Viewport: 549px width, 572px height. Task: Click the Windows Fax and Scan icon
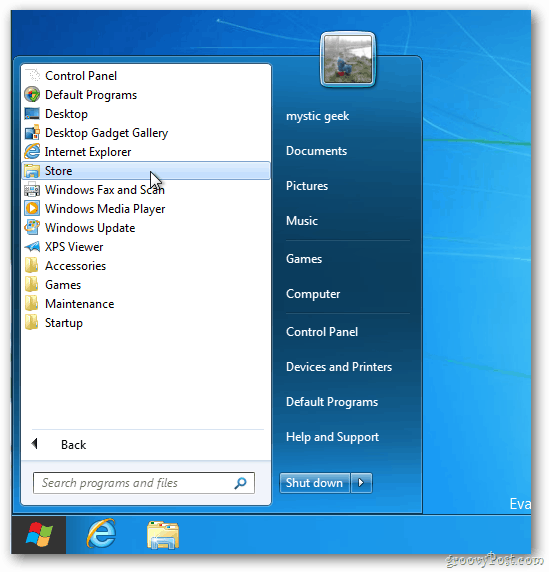pos(32,190)
